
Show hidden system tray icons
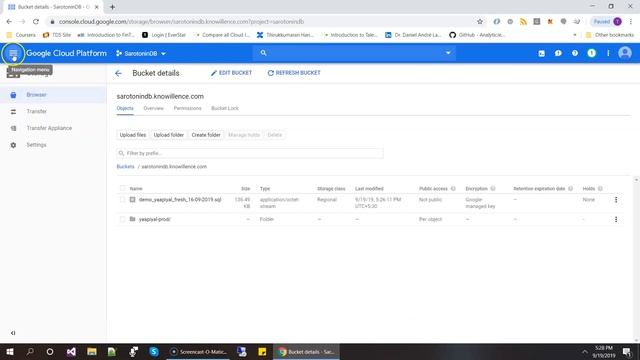tap(584, 351)
